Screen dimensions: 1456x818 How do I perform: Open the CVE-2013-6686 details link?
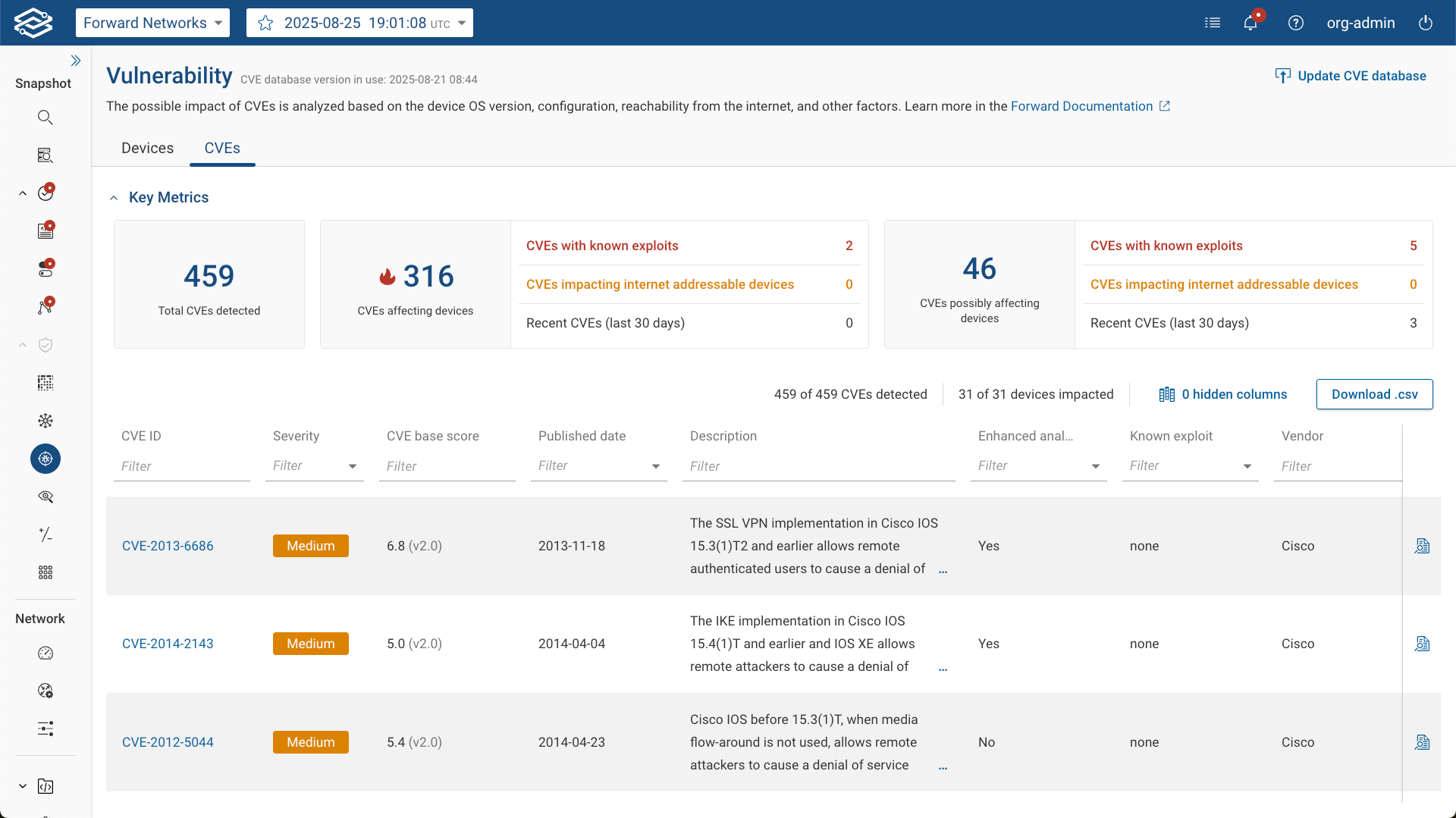click(x=168, y=546)
